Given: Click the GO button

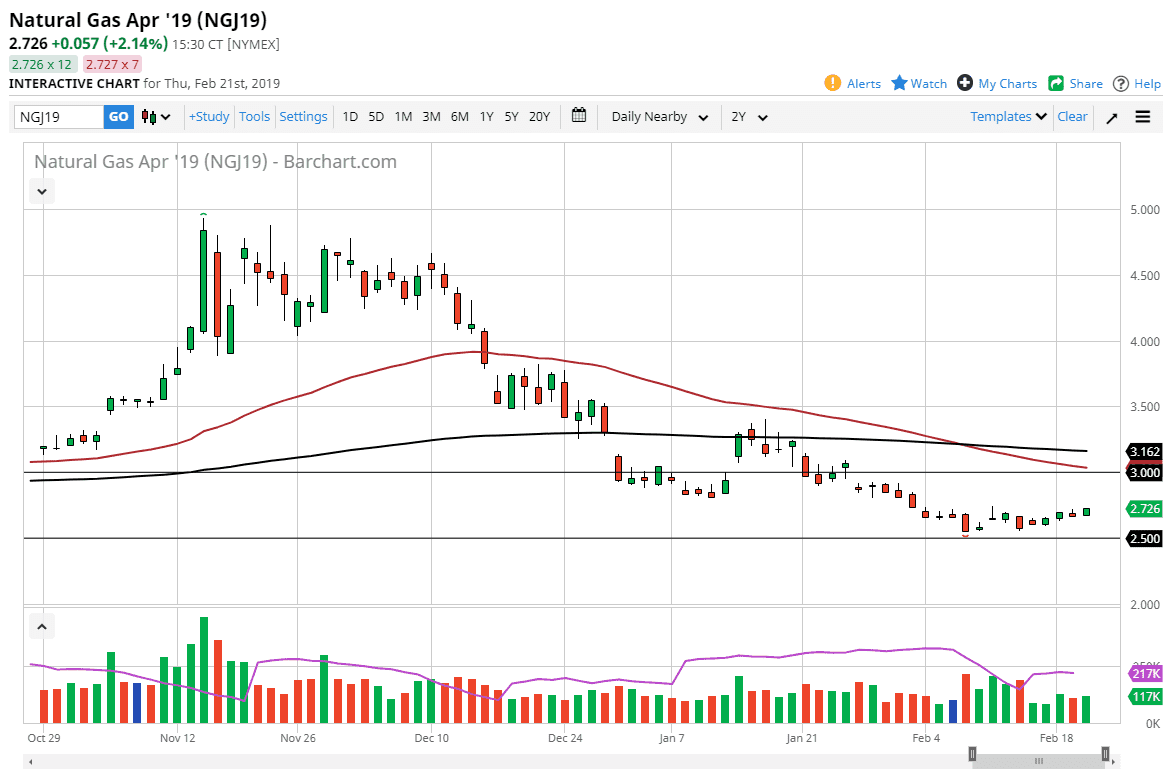Looking at the screenshot, I should click(x=118, y=117).
